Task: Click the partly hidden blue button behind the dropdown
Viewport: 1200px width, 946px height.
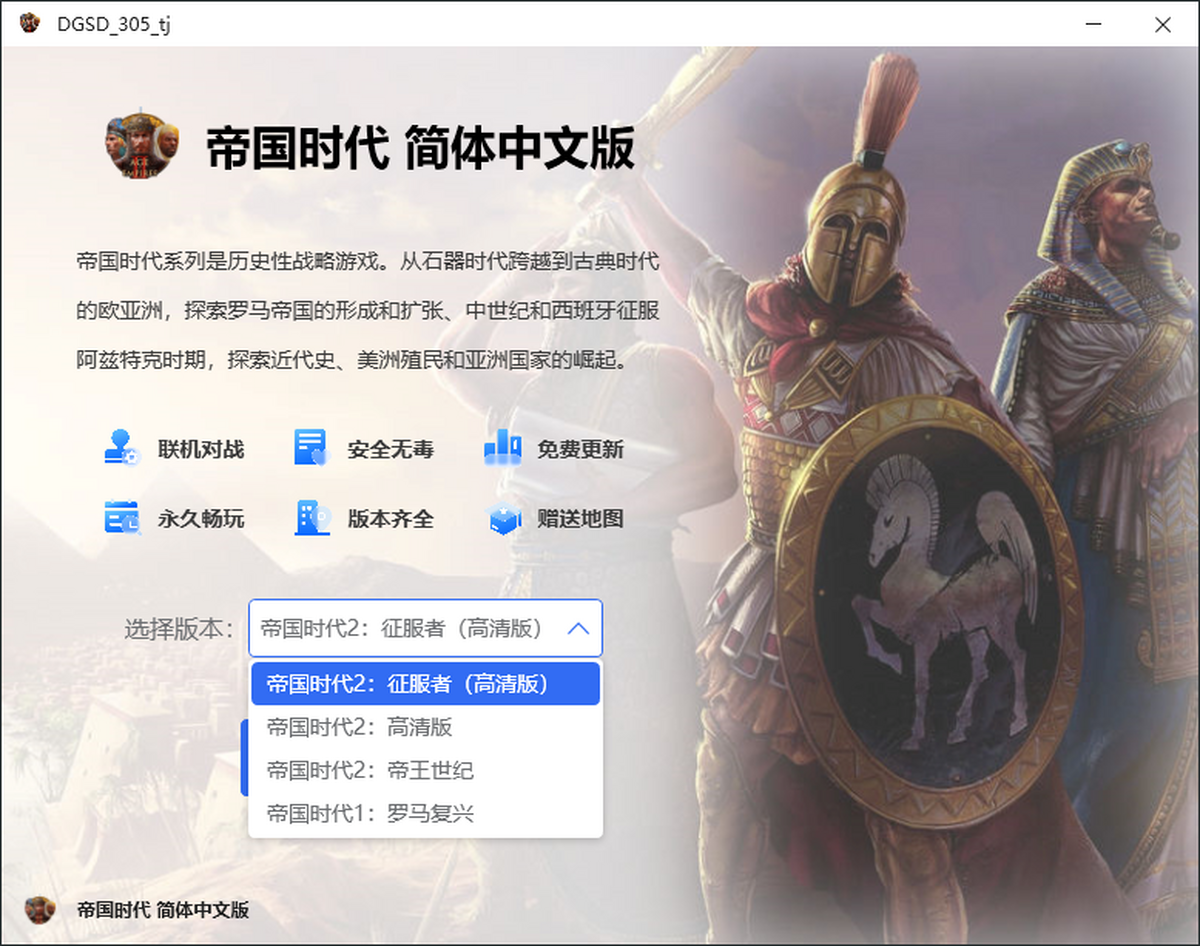Action: (245, 758)
